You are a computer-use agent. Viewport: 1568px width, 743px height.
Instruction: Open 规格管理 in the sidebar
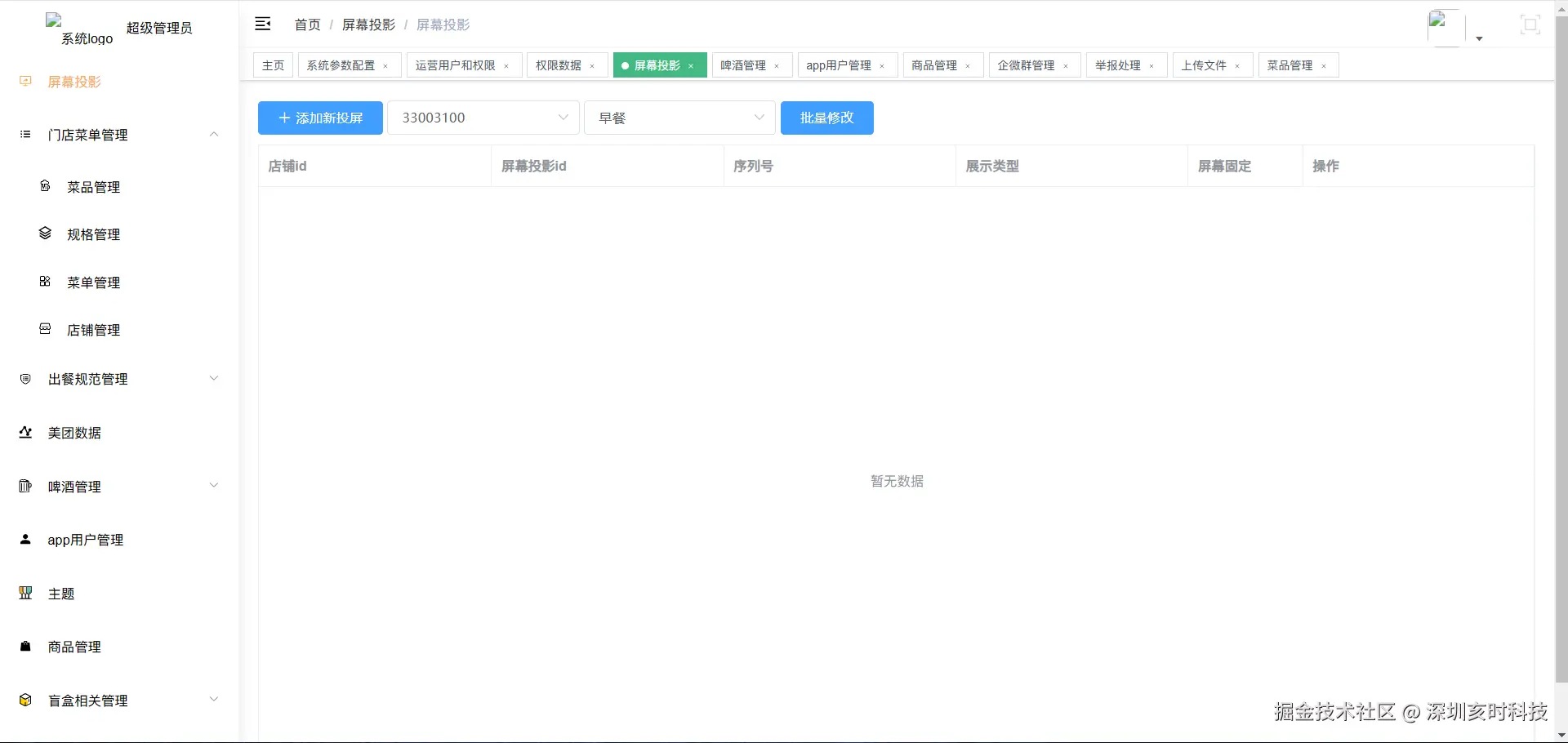[x=119, y=234]
